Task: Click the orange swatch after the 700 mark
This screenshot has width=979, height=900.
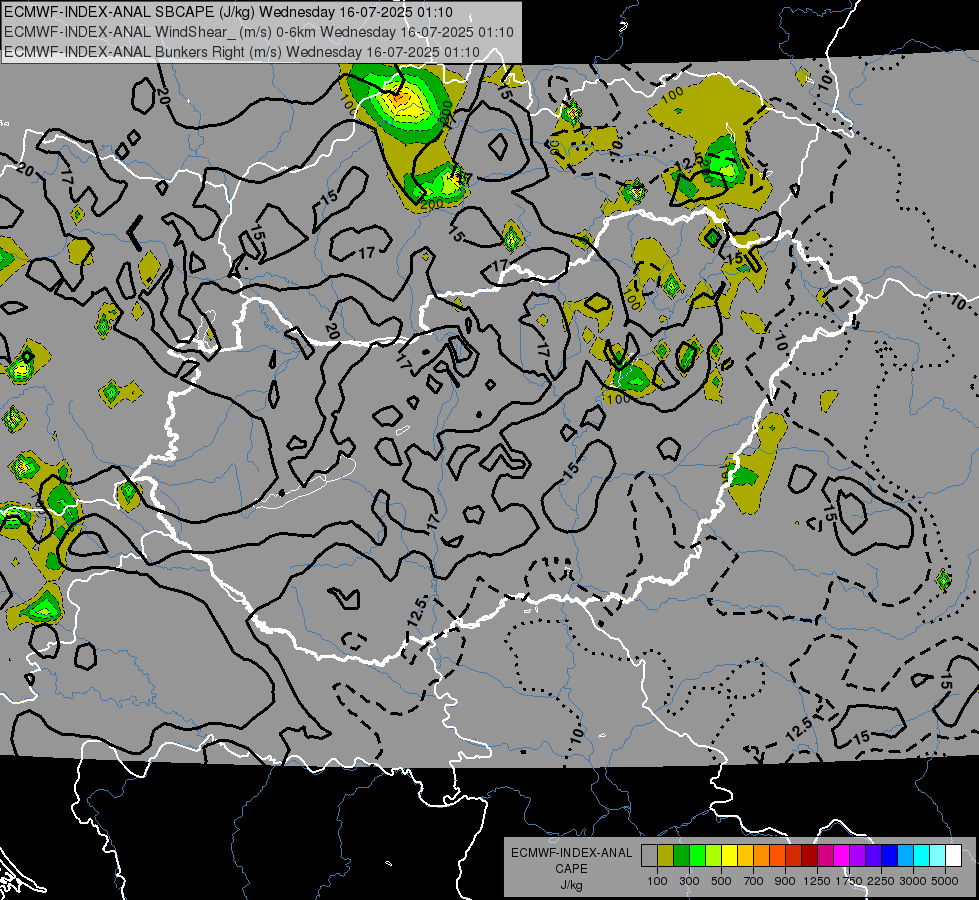Action: pyautogui.click(x=761, y=856)
